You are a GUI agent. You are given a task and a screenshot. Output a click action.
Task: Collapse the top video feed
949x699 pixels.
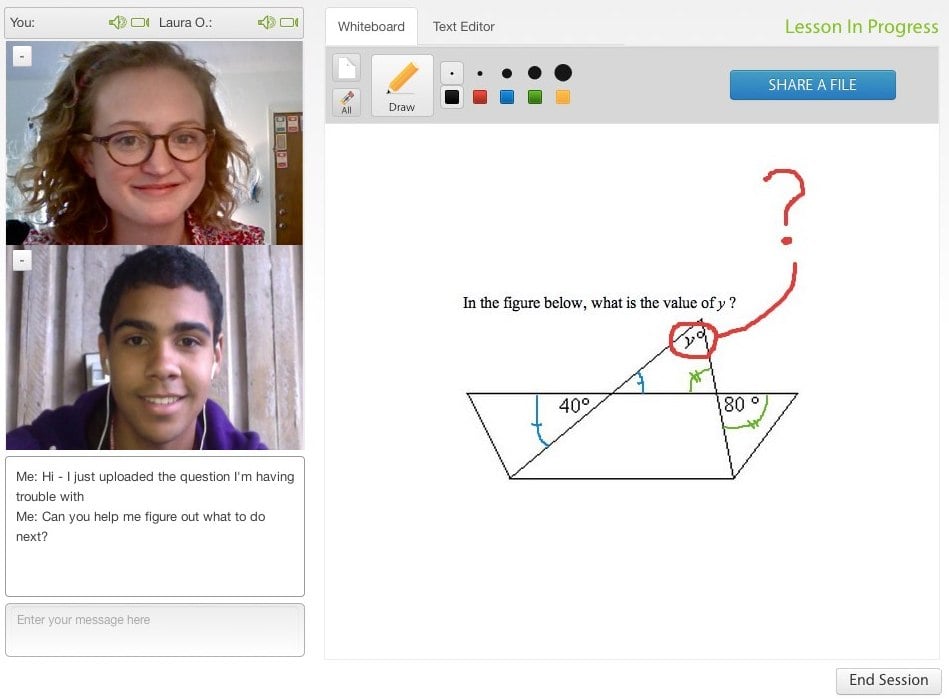22,57
